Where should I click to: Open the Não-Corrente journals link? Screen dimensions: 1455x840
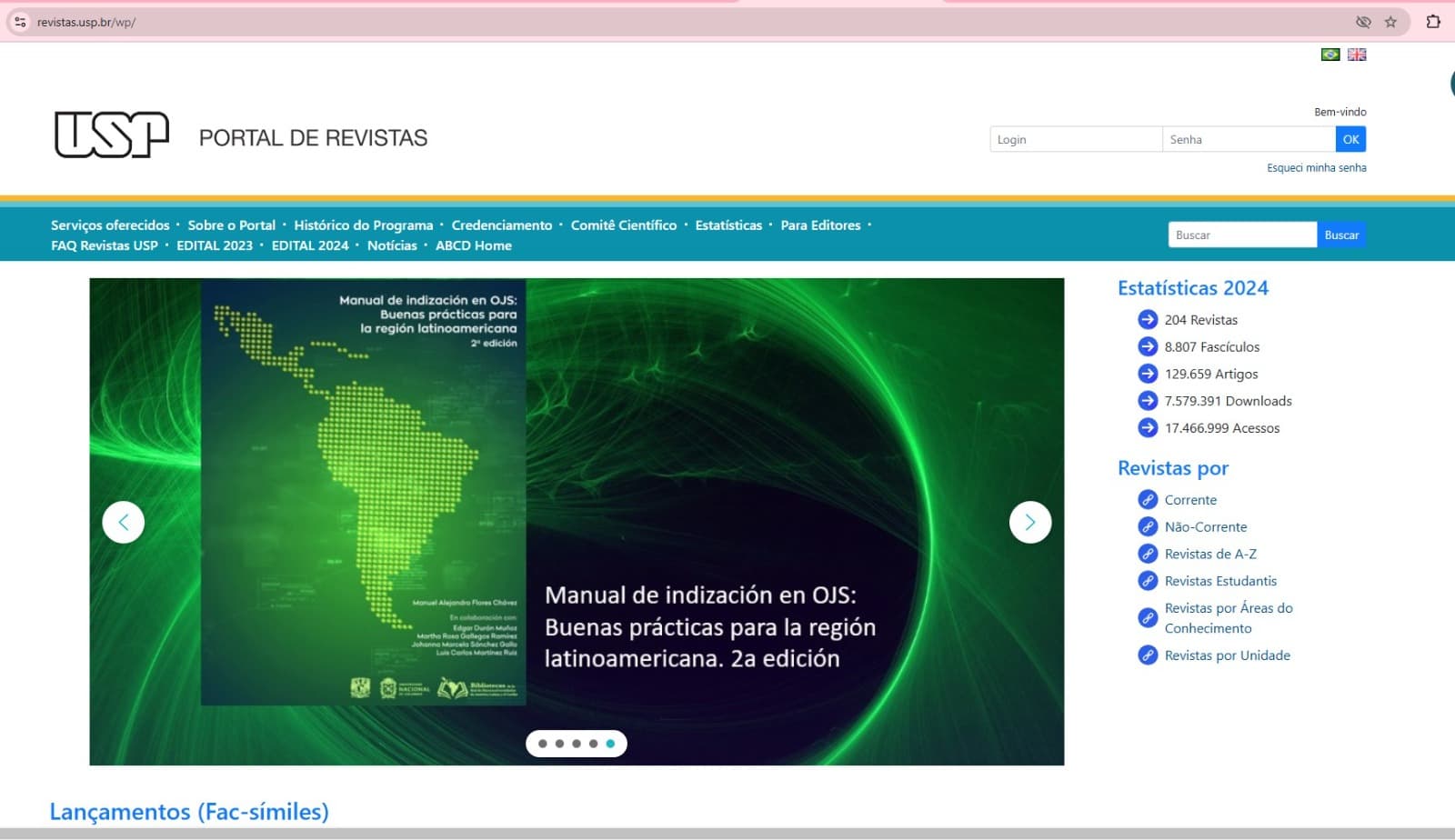tap(1206, 527)
